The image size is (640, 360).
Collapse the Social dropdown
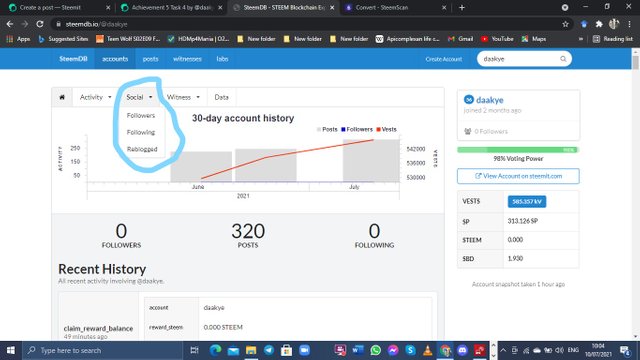pyautogui.click(x=139, y=97)
